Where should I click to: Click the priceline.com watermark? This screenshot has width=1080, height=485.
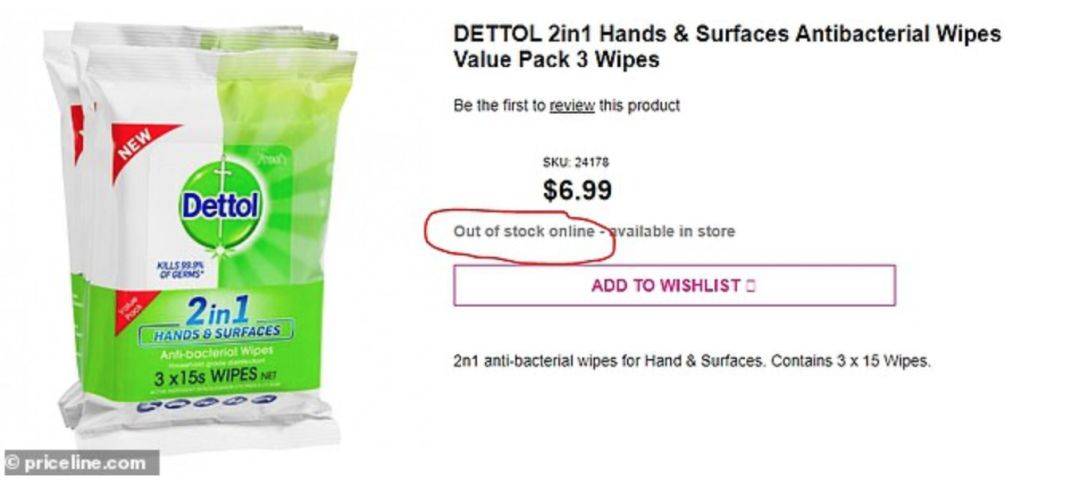click(x=81, y=463)
